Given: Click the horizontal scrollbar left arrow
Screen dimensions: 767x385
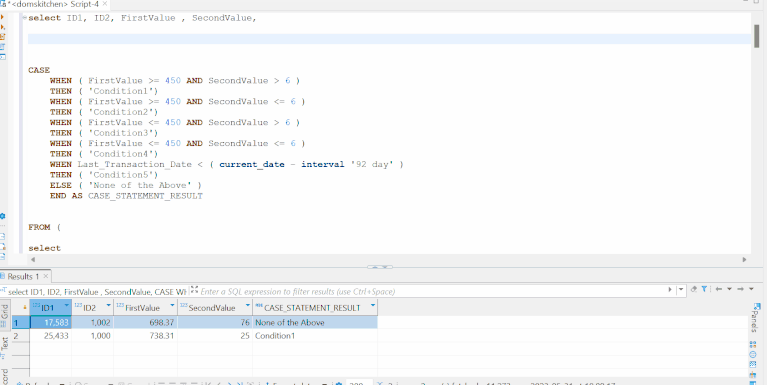Looking at the screenshot, I should click(x=33, y=260).
